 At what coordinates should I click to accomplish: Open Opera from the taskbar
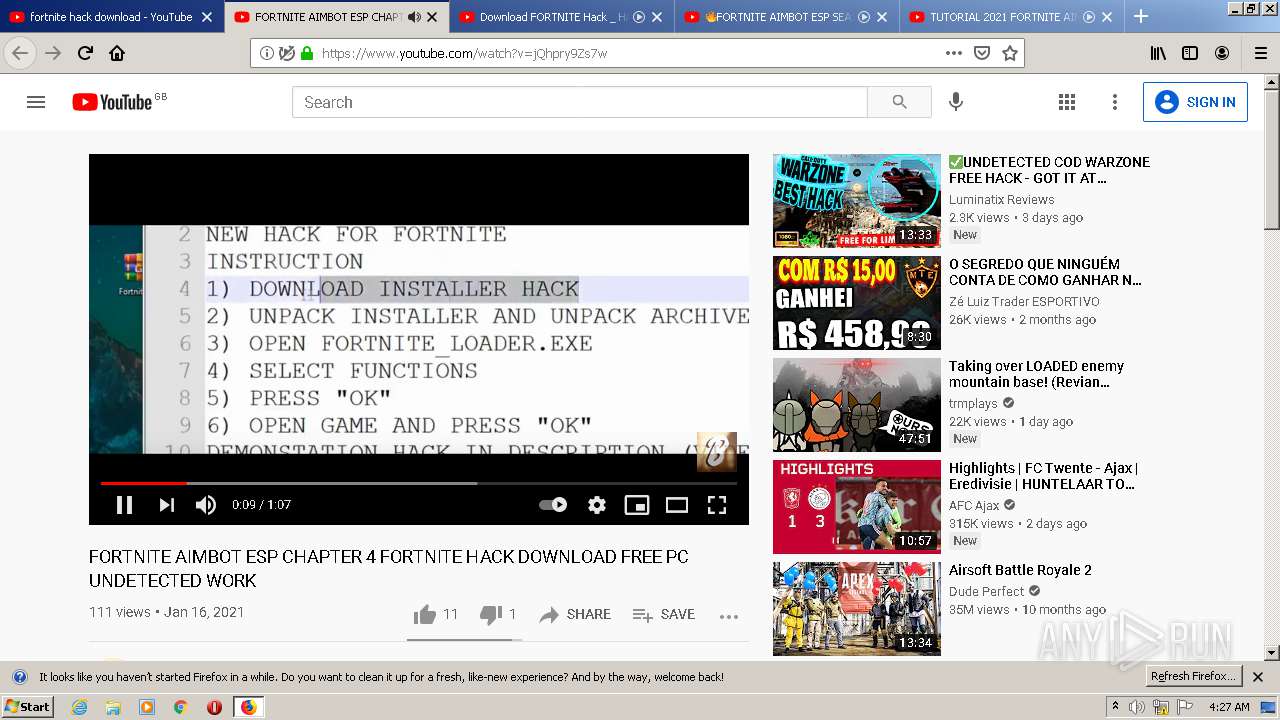pyautogui.click(x=214, y=707)
